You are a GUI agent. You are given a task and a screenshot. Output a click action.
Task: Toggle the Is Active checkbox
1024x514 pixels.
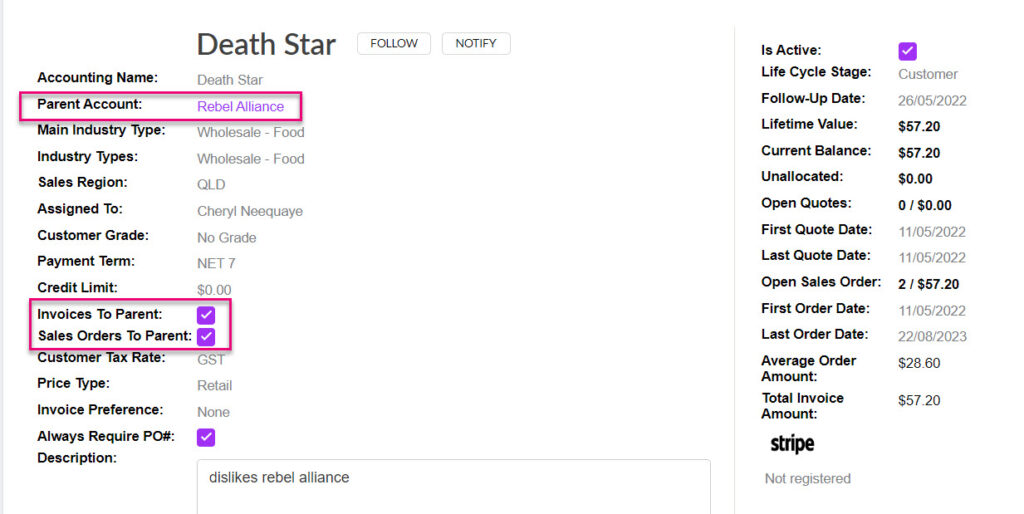coord(907,51)
